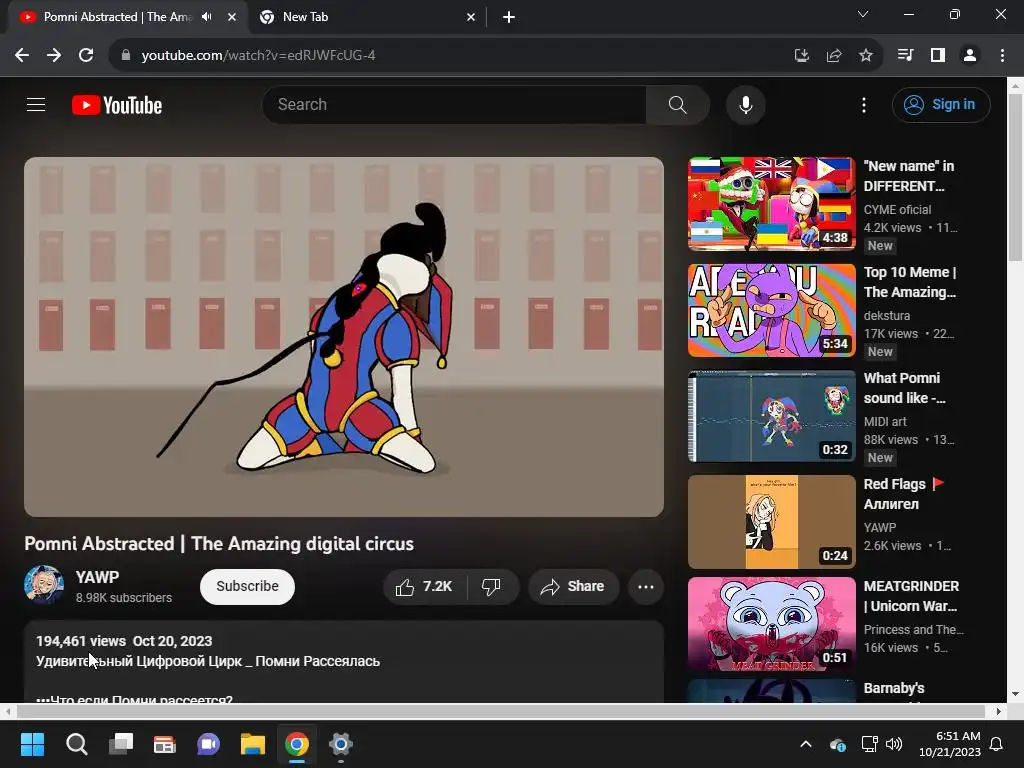Open Chrome profile icon
This screenshot has width=1024, height=768.
click(x=970, y=56)
